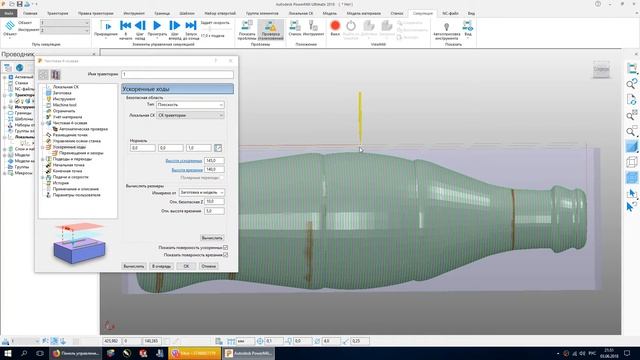Play the toolpath simulation
640x360 pixels.
pos(157,26)
